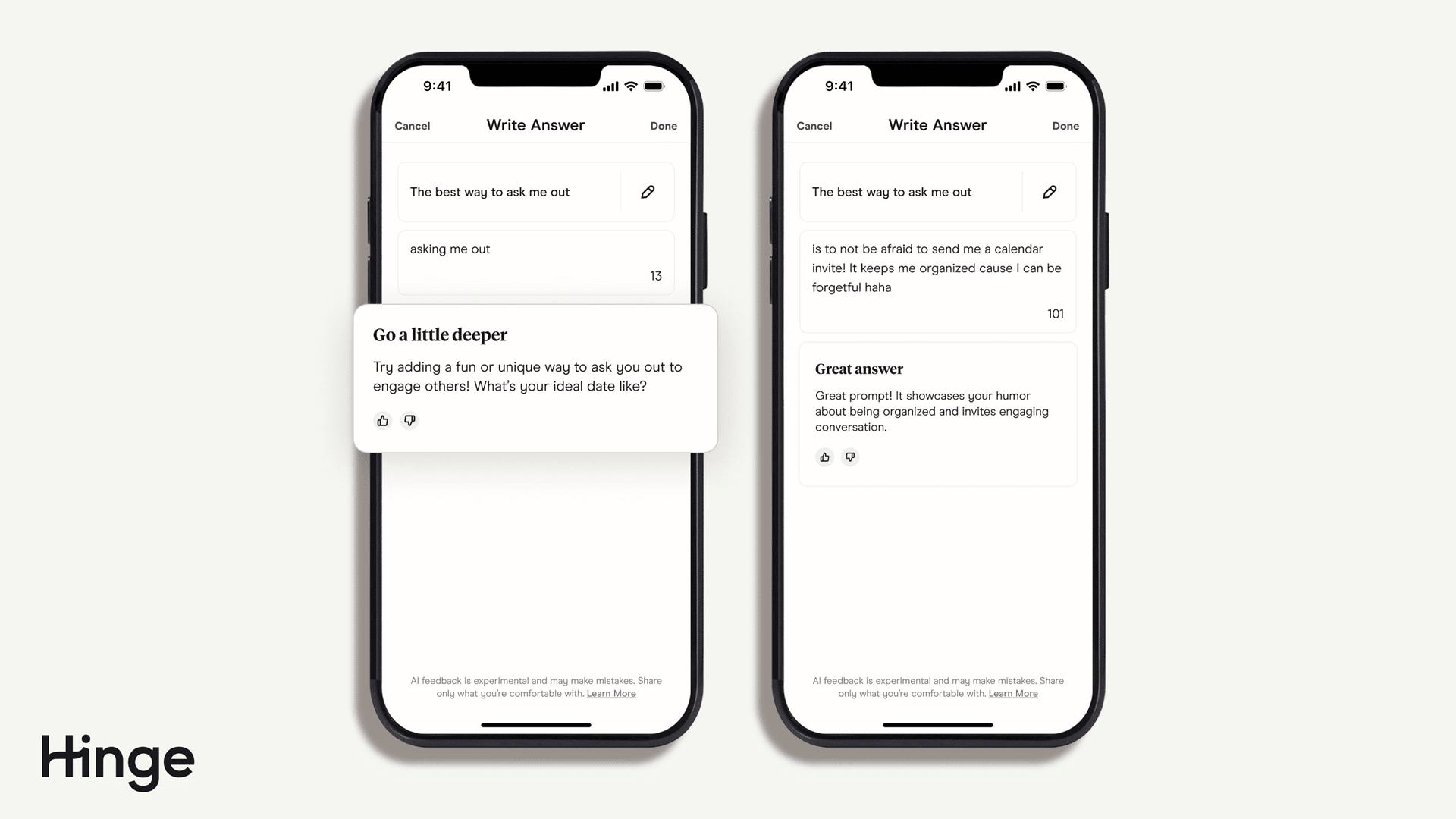The height and width of the screenshot is (819, 1456).
Task: Click the edit pencil icon on left phone
Action: pyautogui.click(x=647, y=192)
